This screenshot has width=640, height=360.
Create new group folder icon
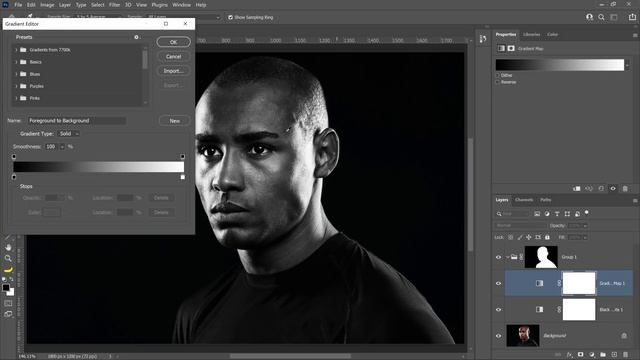tap(603, 355)
